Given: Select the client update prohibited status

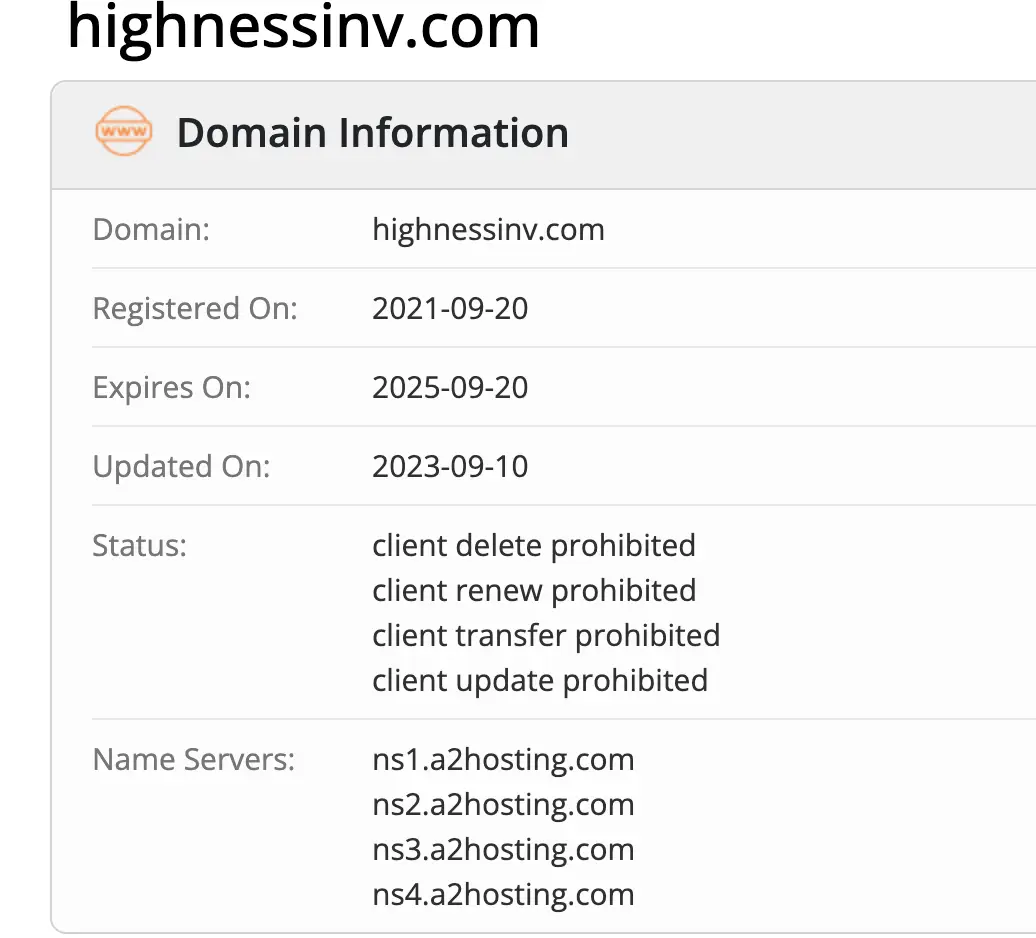Looking at the screenshot, I should click(x=540, y=680).
